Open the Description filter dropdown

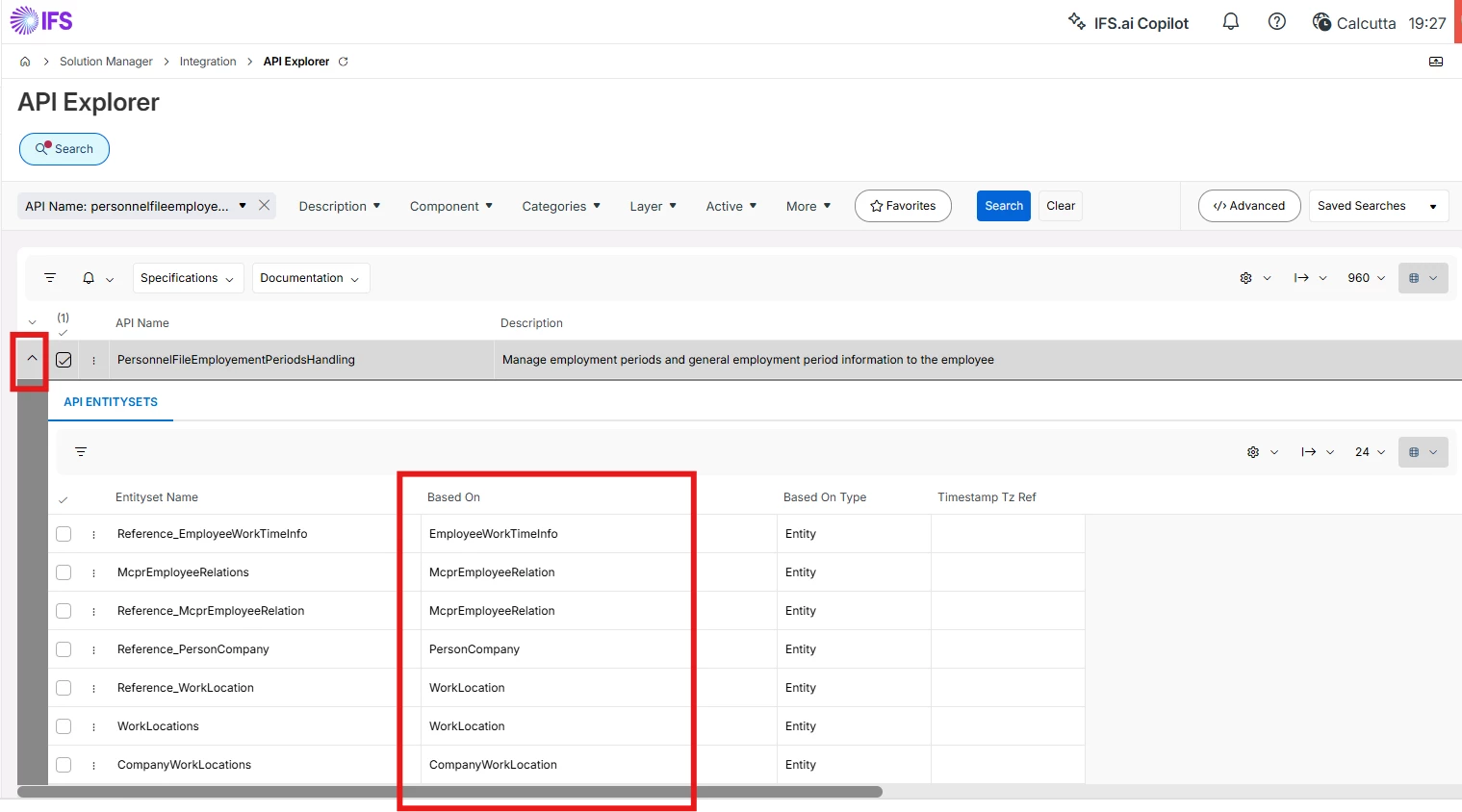pos(340,206)
